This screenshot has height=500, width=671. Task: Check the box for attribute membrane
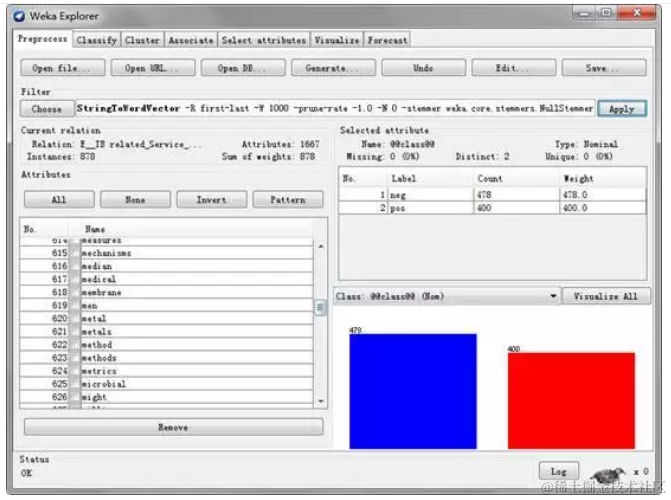click(75, 292)
